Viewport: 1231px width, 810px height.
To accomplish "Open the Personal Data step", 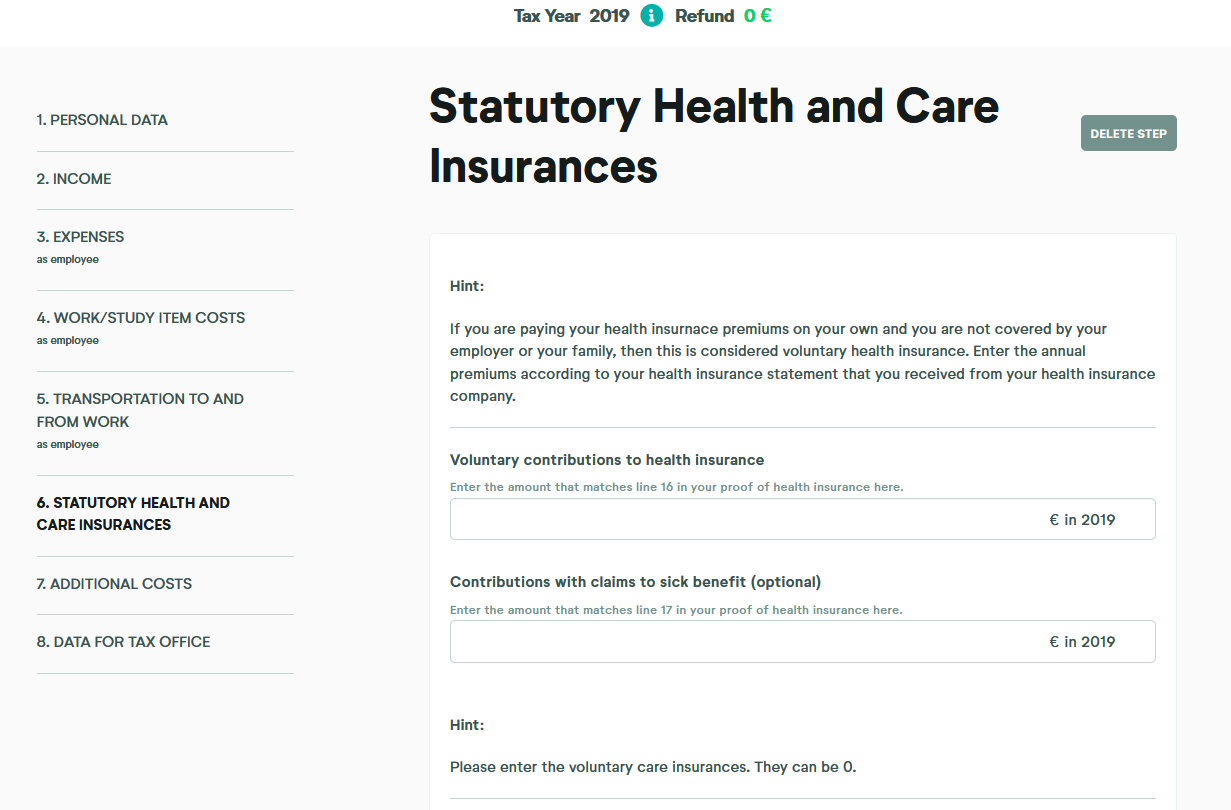I will point(102,120).
